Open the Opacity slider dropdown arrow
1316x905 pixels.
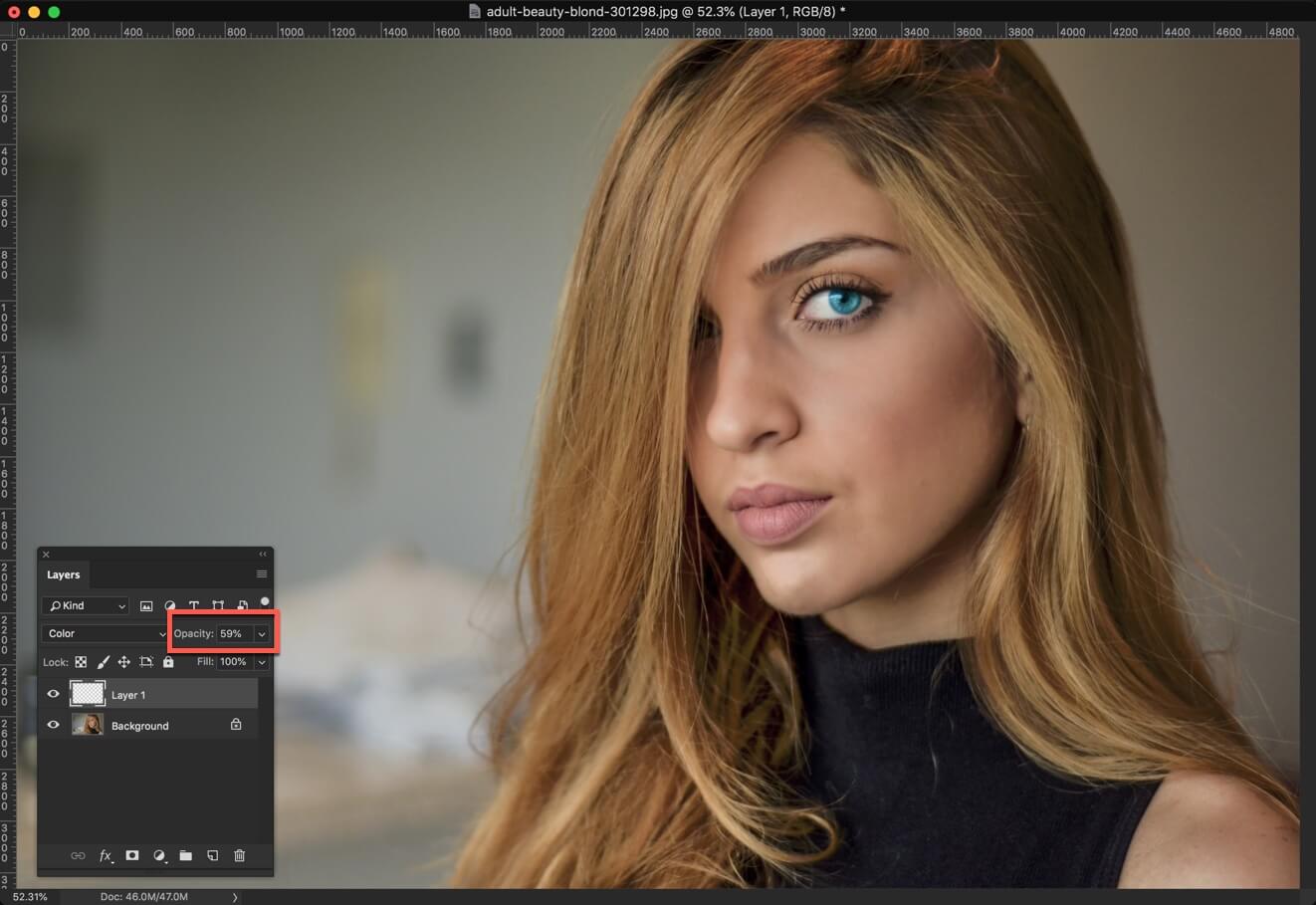point(262,634)
